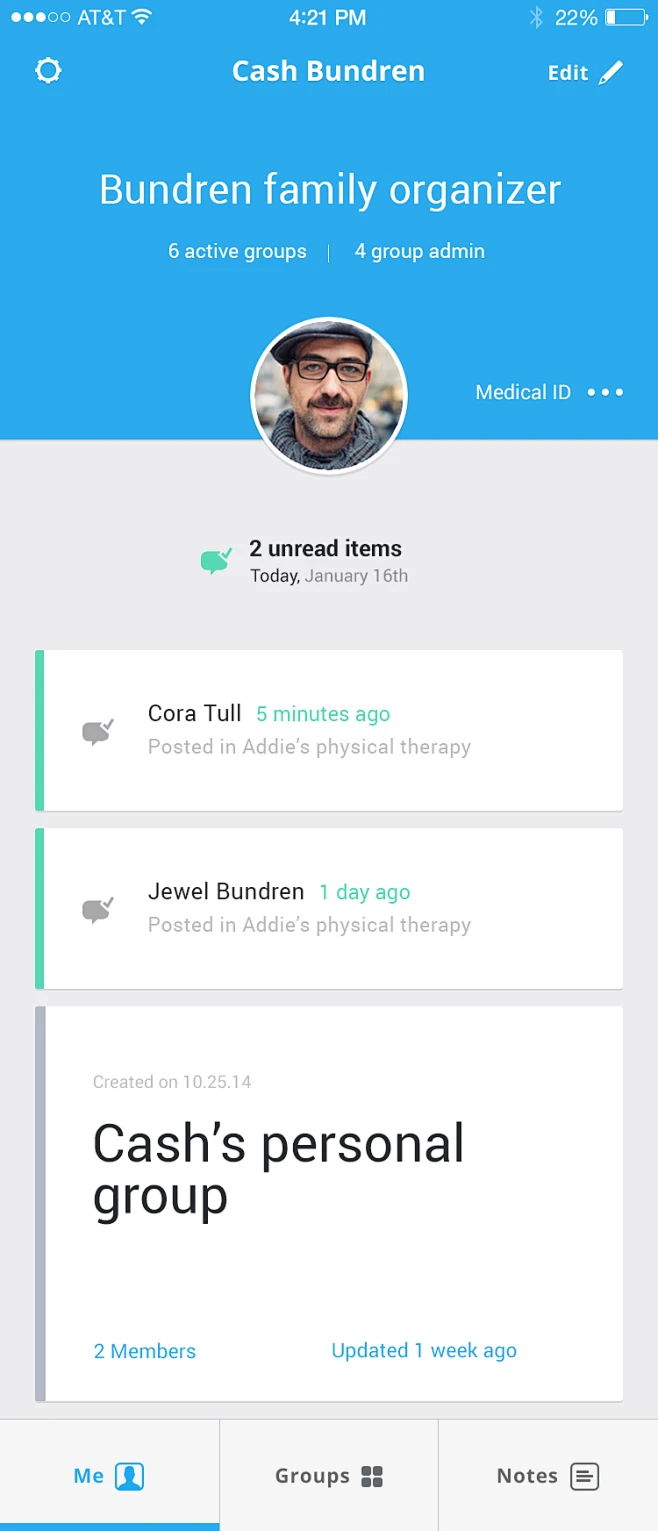Screen dimensions: 658x1531
Task: Open the Medical ID three-dots menu
Action: (605, 392)
